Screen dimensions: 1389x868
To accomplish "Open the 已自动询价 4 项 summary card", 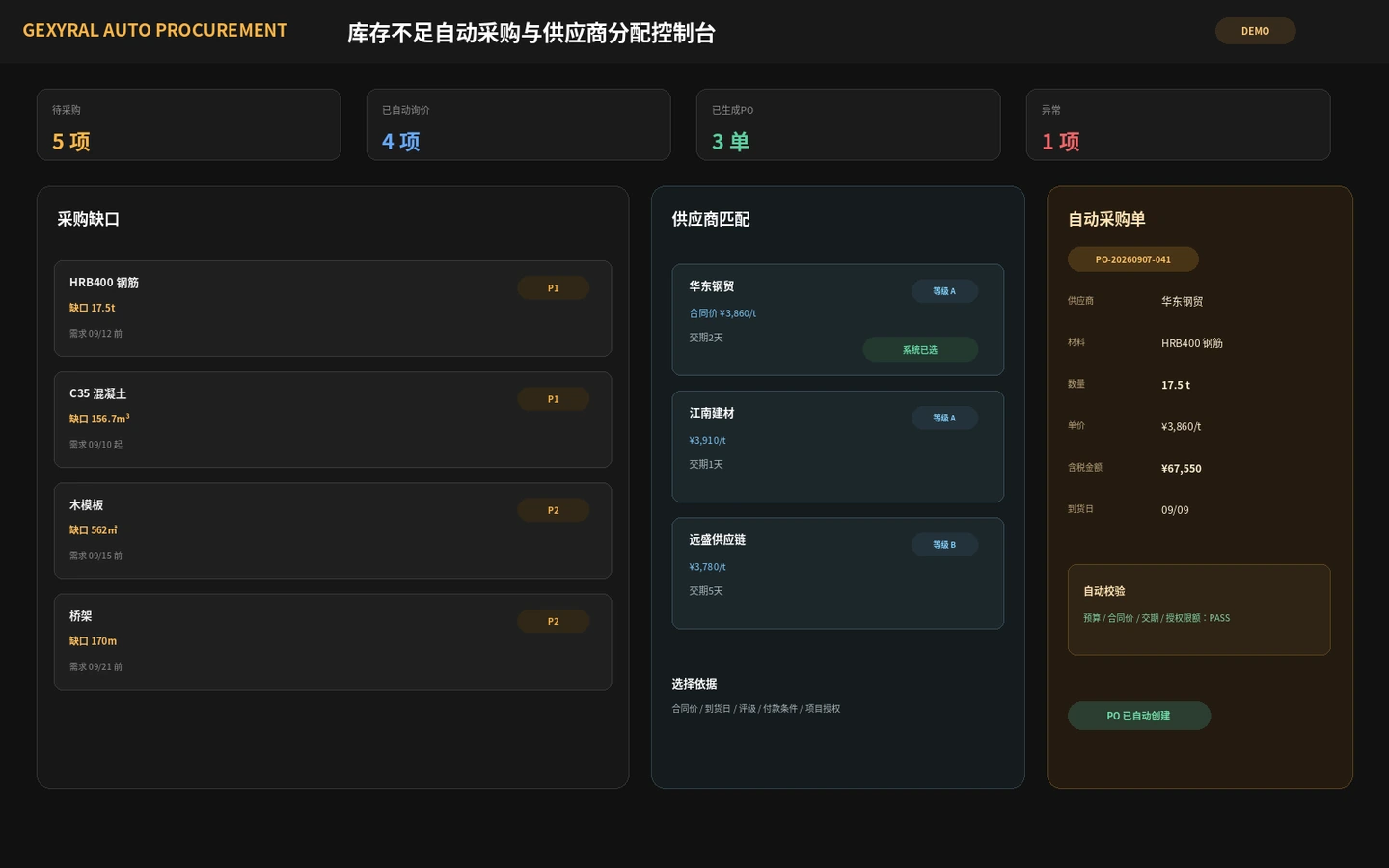I will point(519,124).
